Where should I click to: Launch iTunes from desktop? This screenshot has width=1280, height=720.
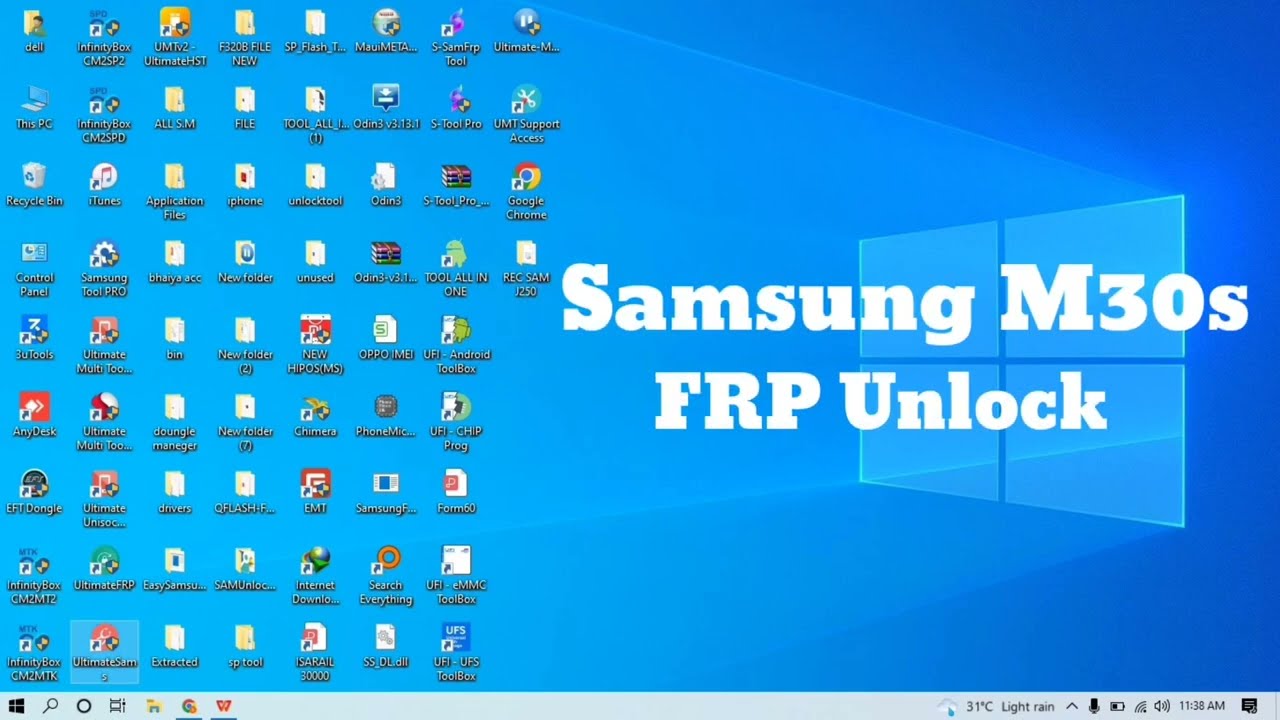coord(104,184)
